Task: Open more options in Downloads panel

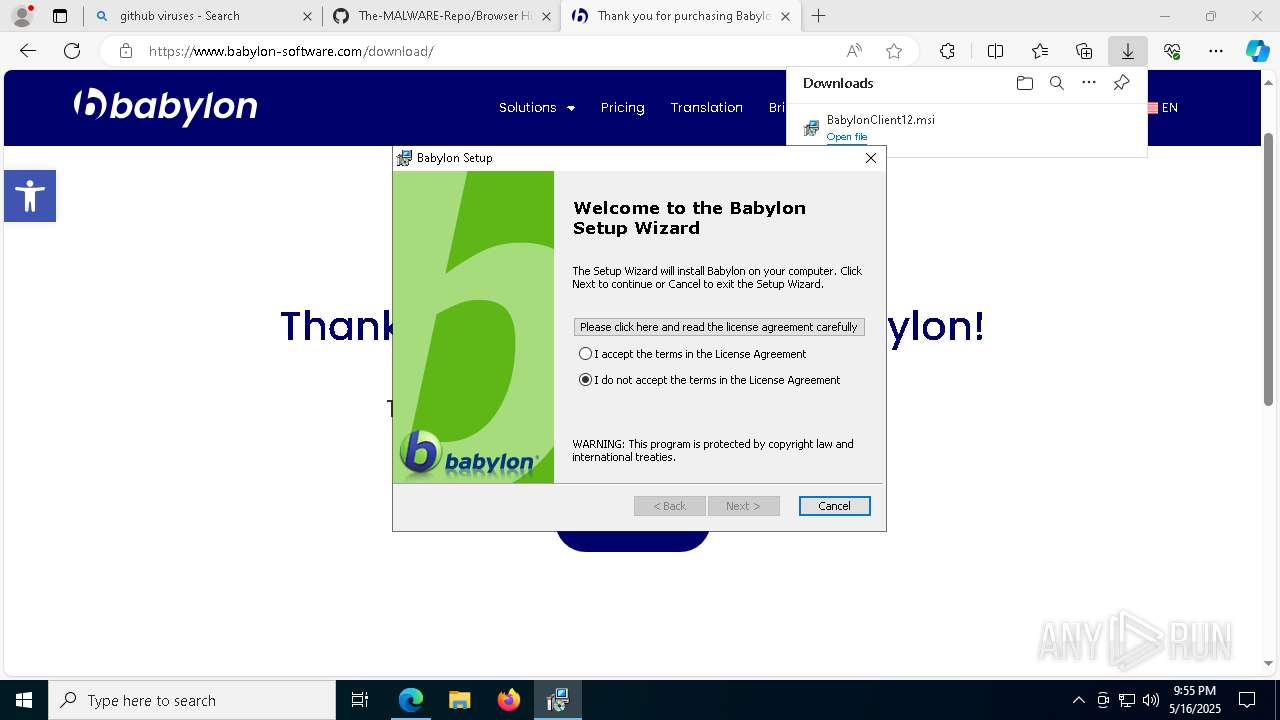Action: [x=1089, y=83]
